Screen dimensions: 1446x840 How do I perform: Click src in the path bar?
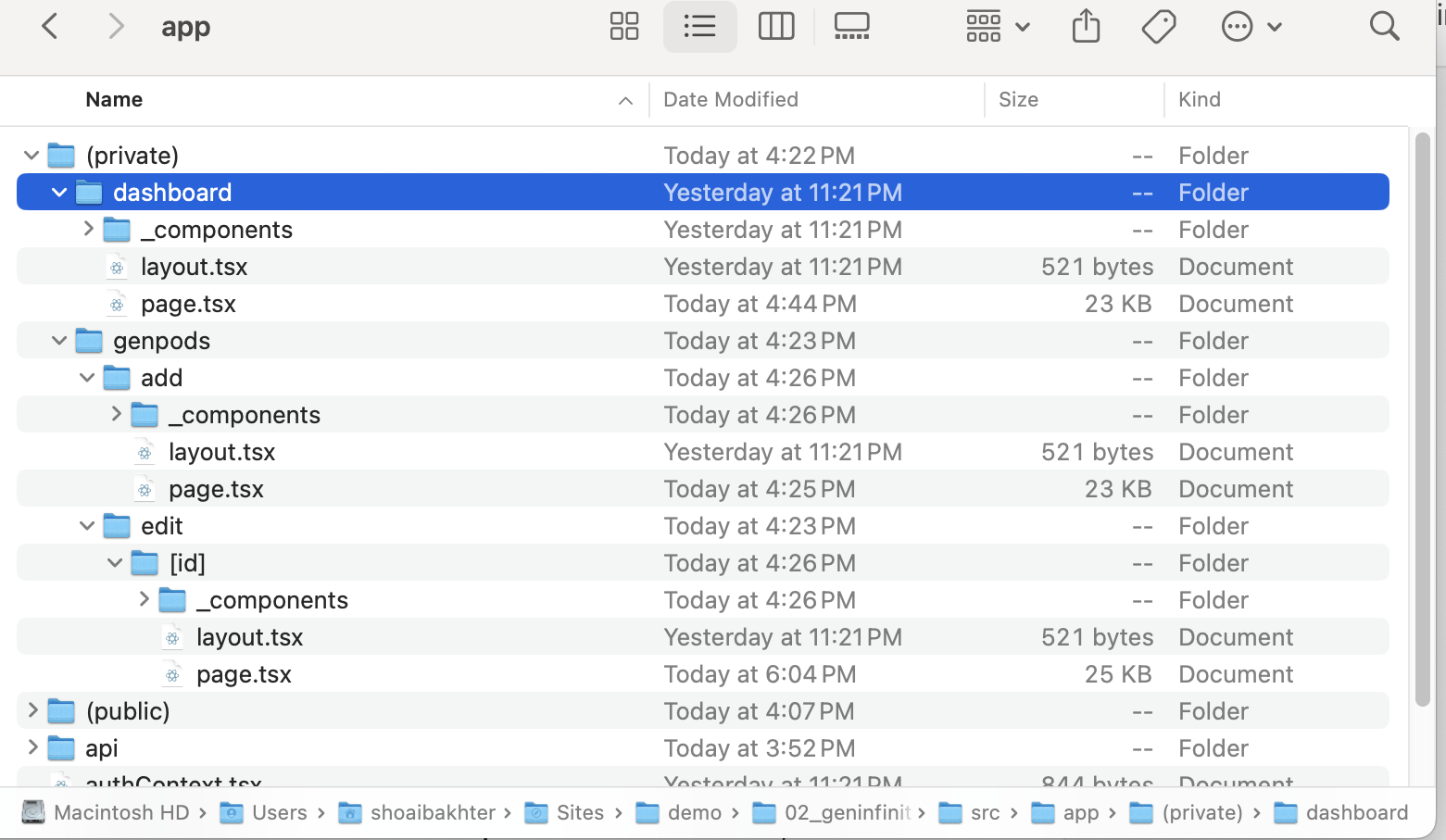coord(984,812)
